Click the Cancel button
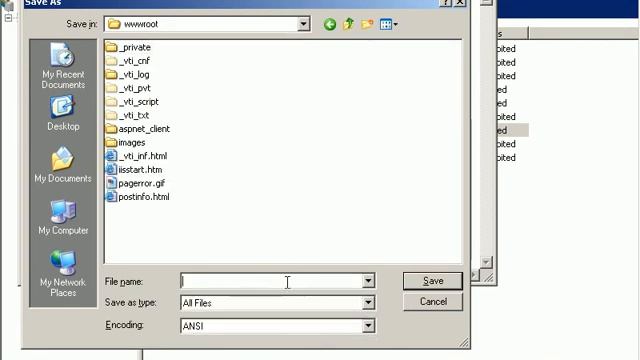The image size is (640, 360). 433,302
